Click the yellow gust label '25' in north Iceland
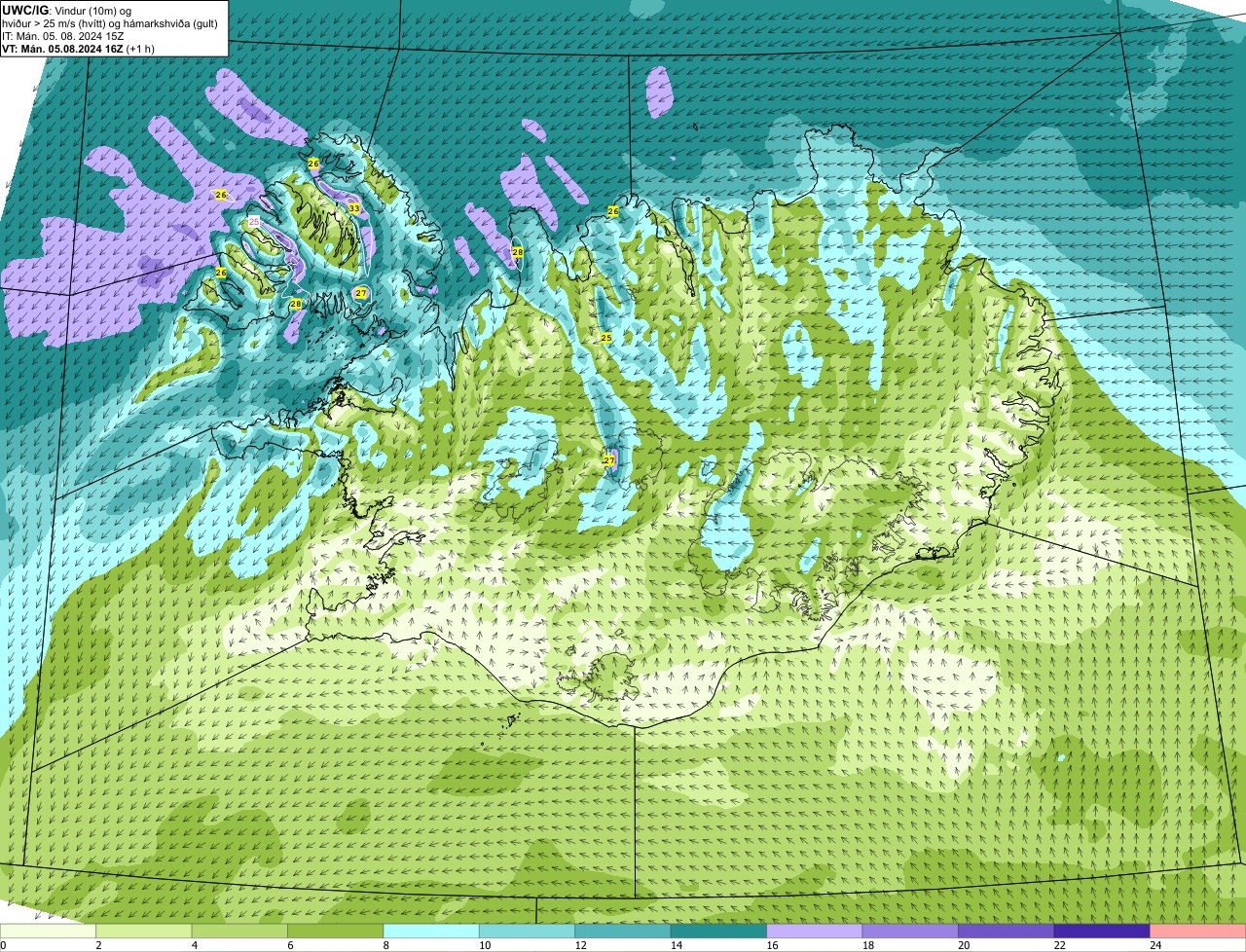This screenshot has height=952, width=1246. 605,338
